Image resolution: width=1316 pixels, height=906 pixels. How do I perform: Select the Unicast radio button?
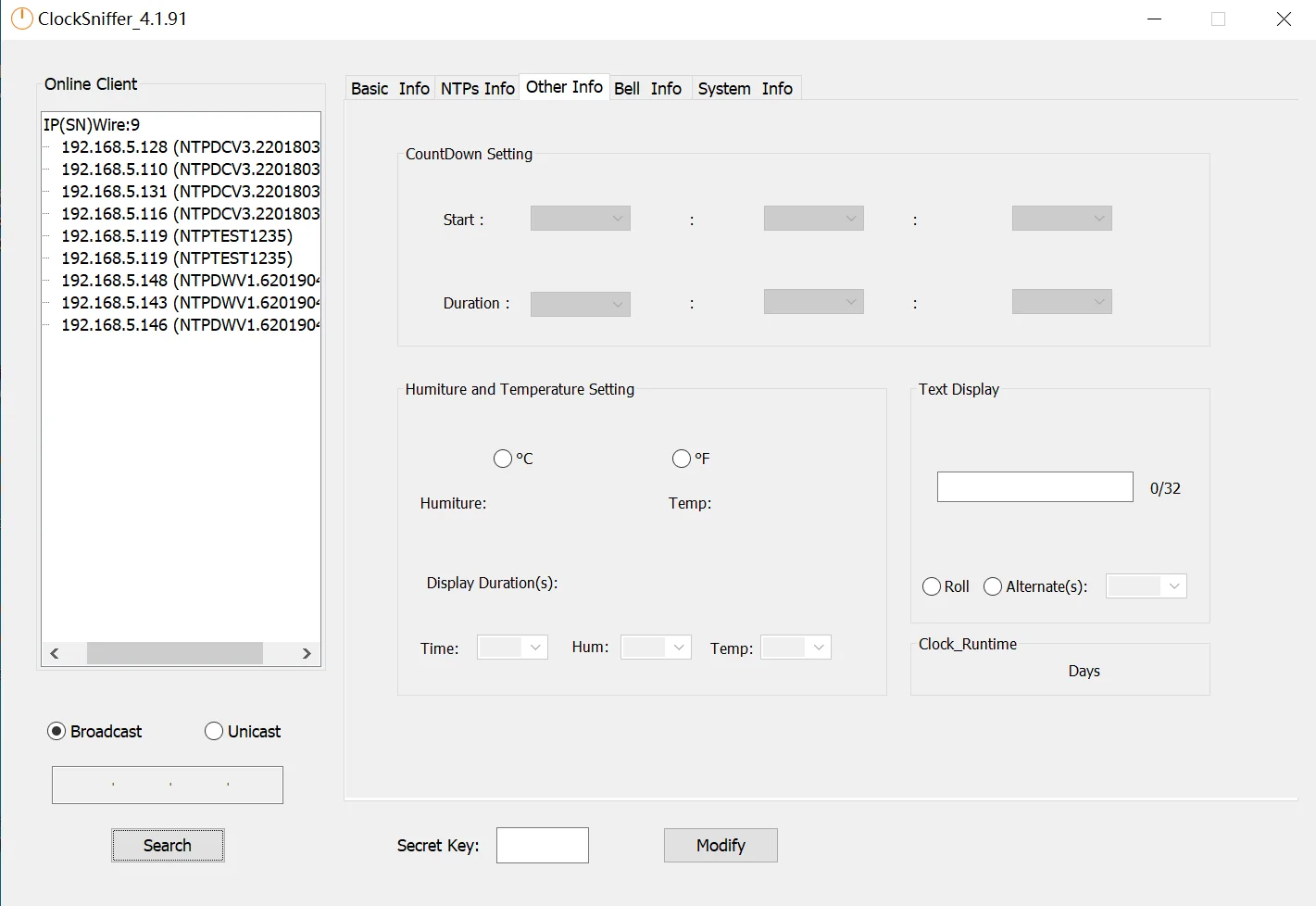(x=214, y=731)
